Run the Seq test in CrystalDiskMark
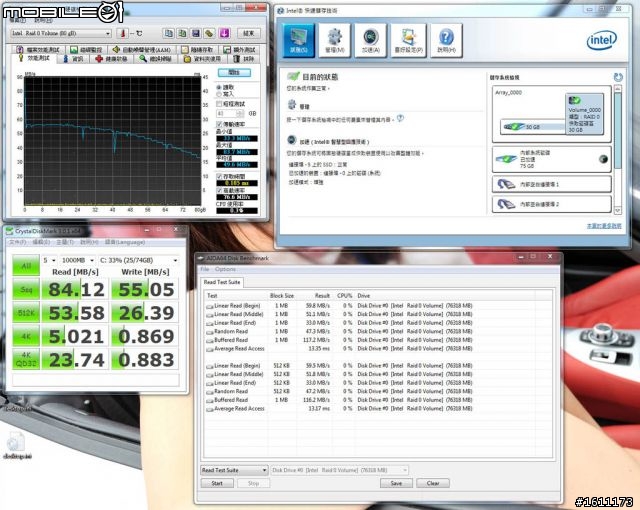The width and height of the screenshot is (640, 510). coord(26,289)
